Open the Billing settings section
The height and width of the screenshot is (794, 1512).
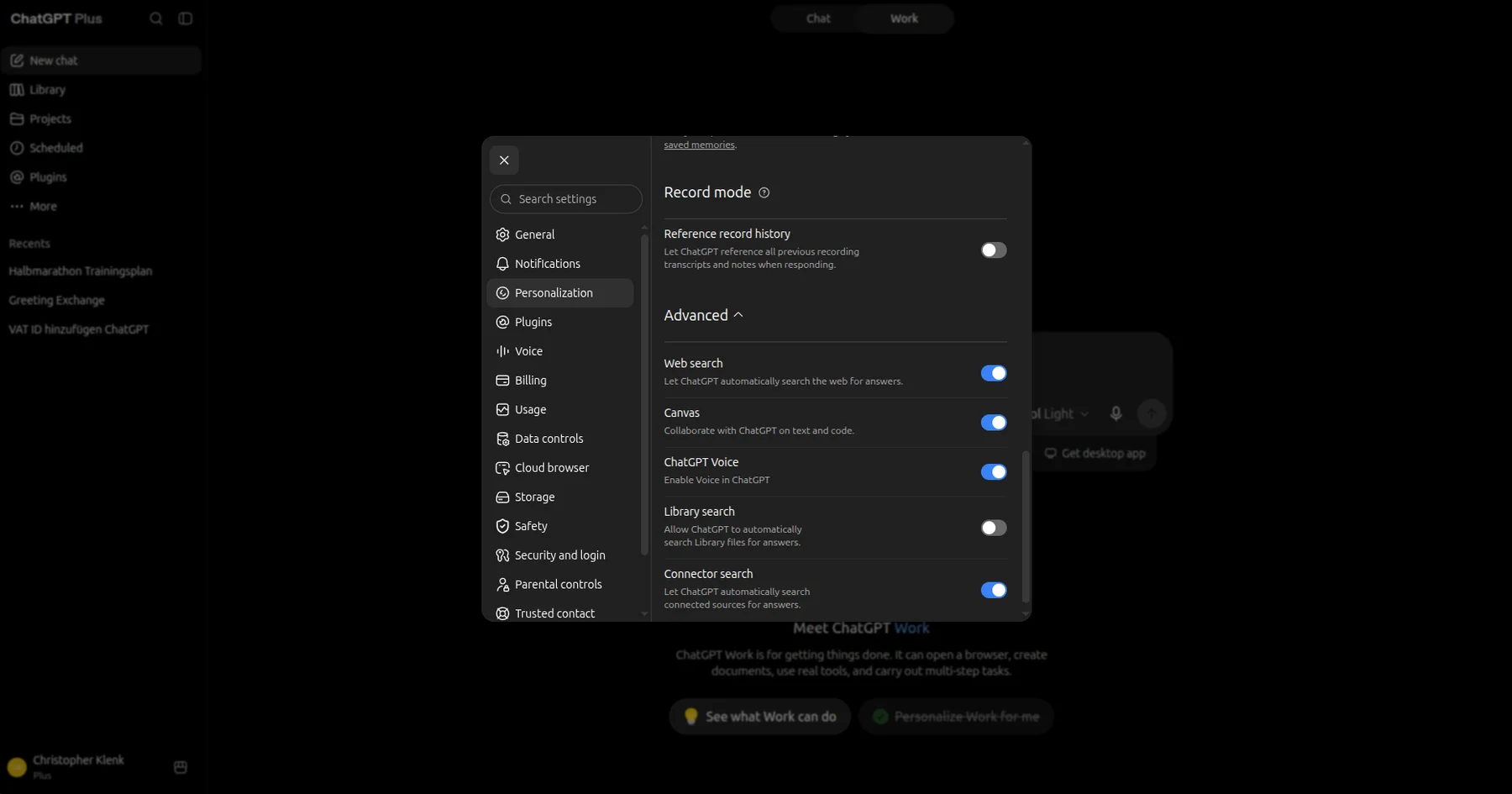point(560,381)
